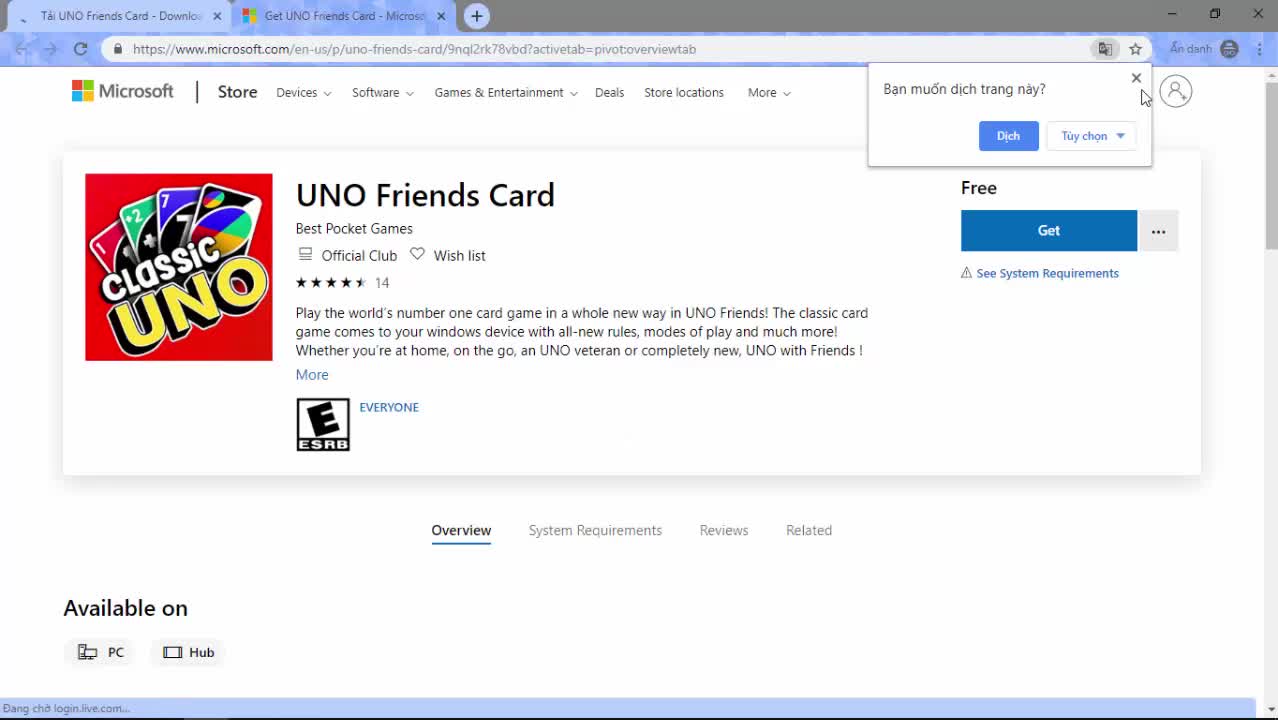Close the Tải UNO Friends Card tab
Image resolution: width=1278 pixels, height=720 pixels.
(x=217, y=16)
